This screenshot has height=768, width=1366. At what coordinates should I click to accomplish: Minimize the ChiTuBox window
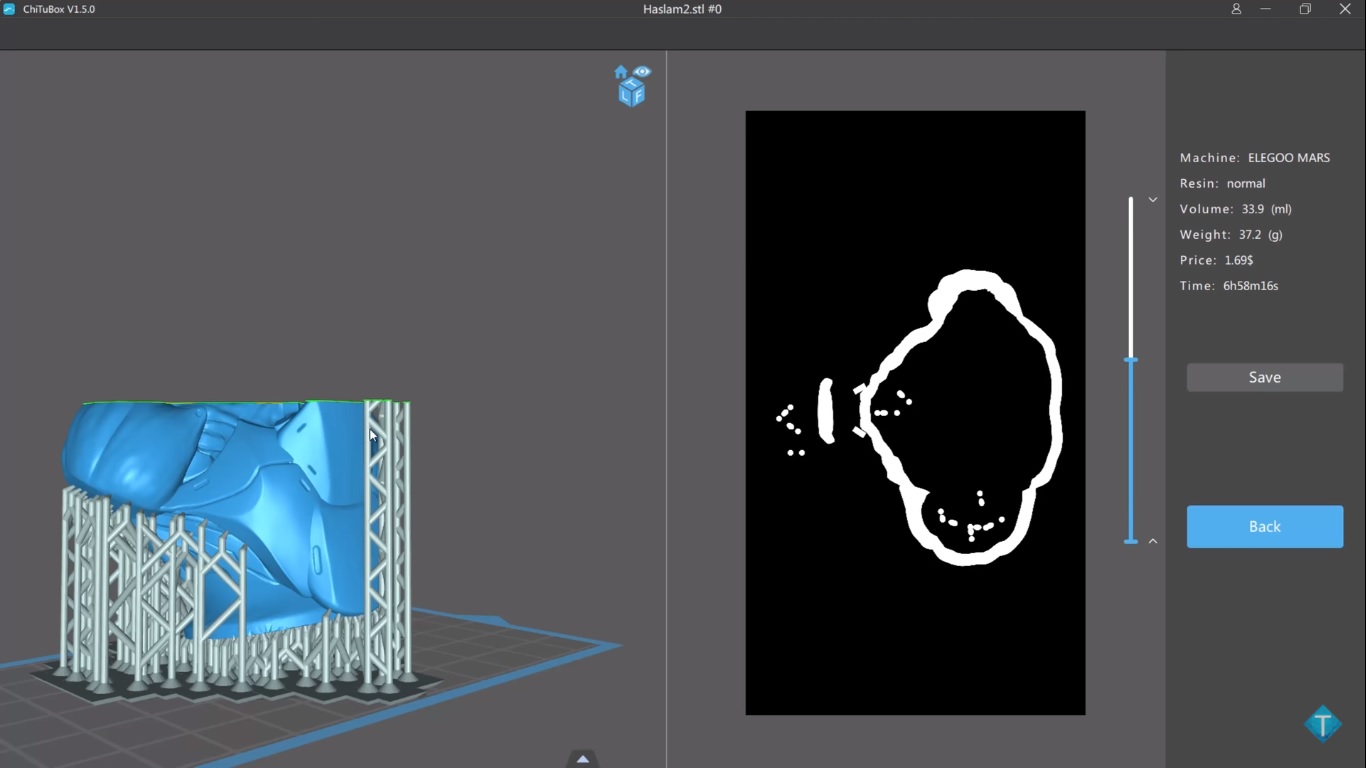pyautogui.click(x=1266, y=9)
